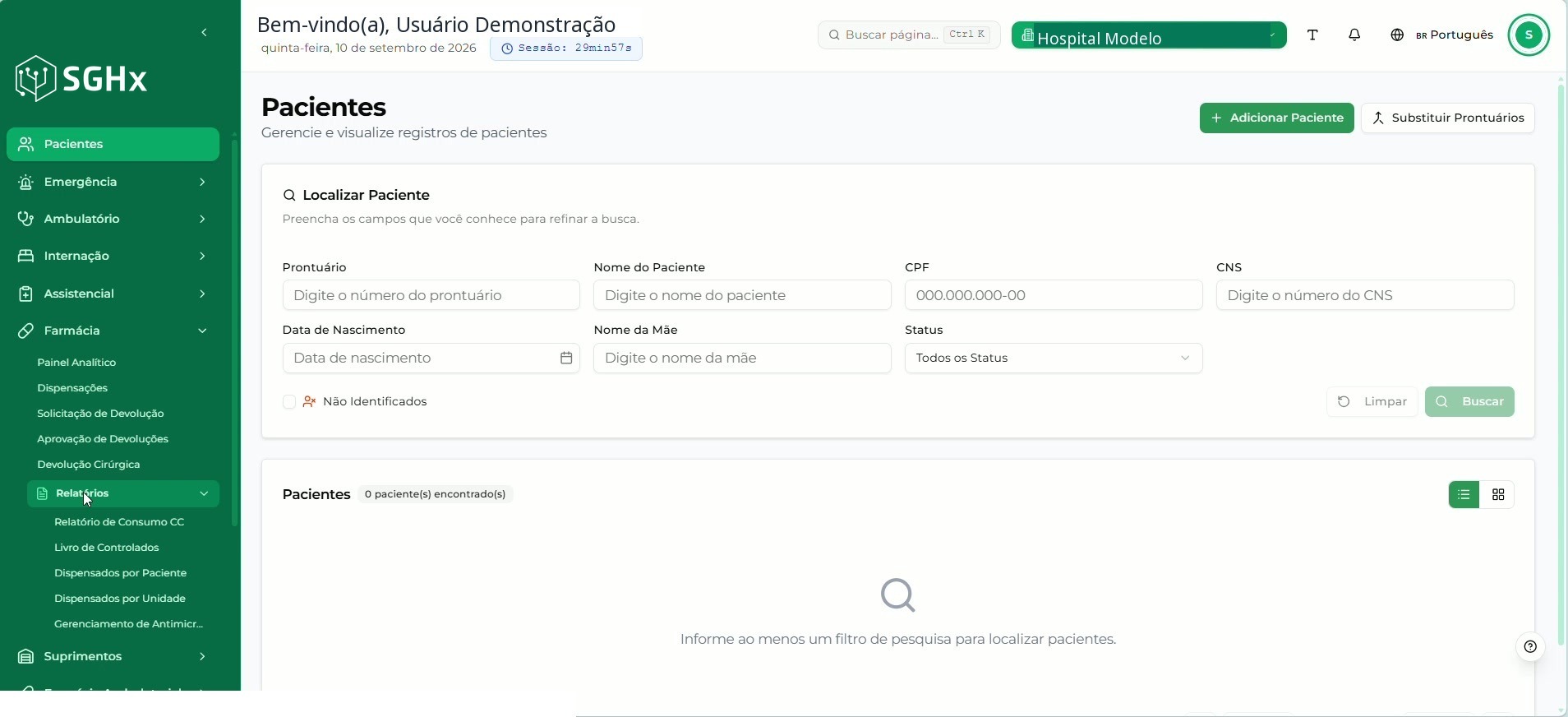Open Relatório de Consumo CC
1568x717 pixels.
(119, 522)
